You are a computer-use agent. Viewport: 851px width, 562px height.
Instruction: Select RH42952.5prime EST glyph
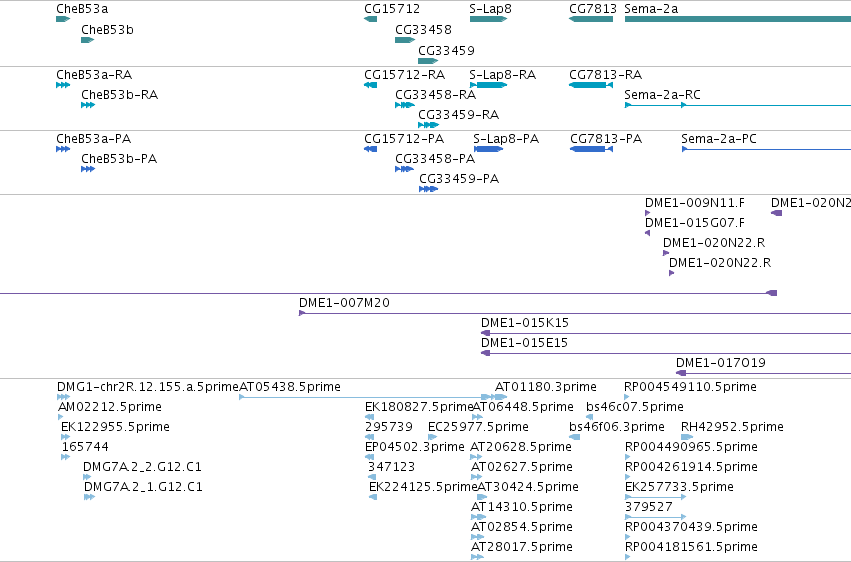pyautogui.click(x=687, y=437)
